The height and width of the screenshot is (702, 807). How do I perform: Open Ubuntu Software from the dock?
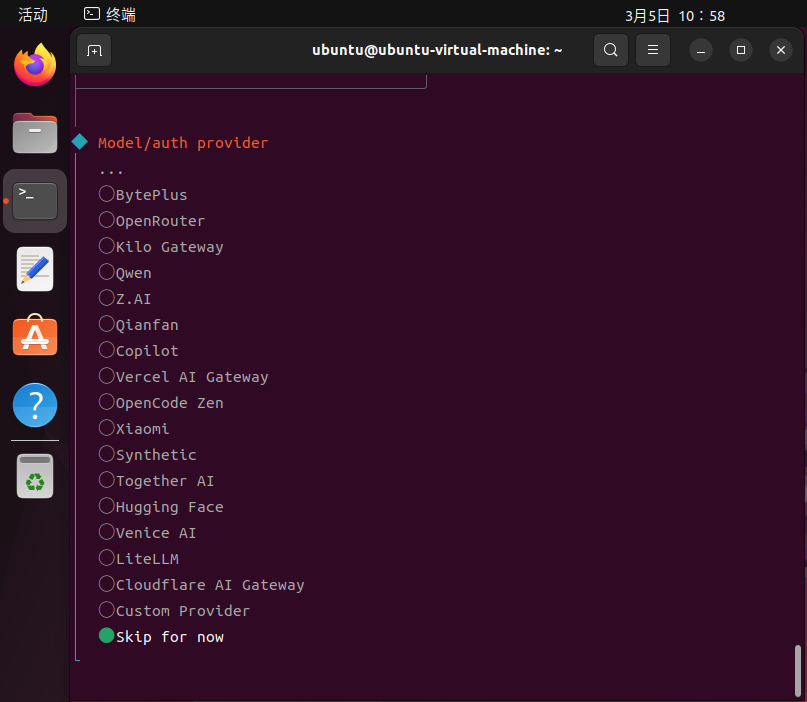[35, 336]
